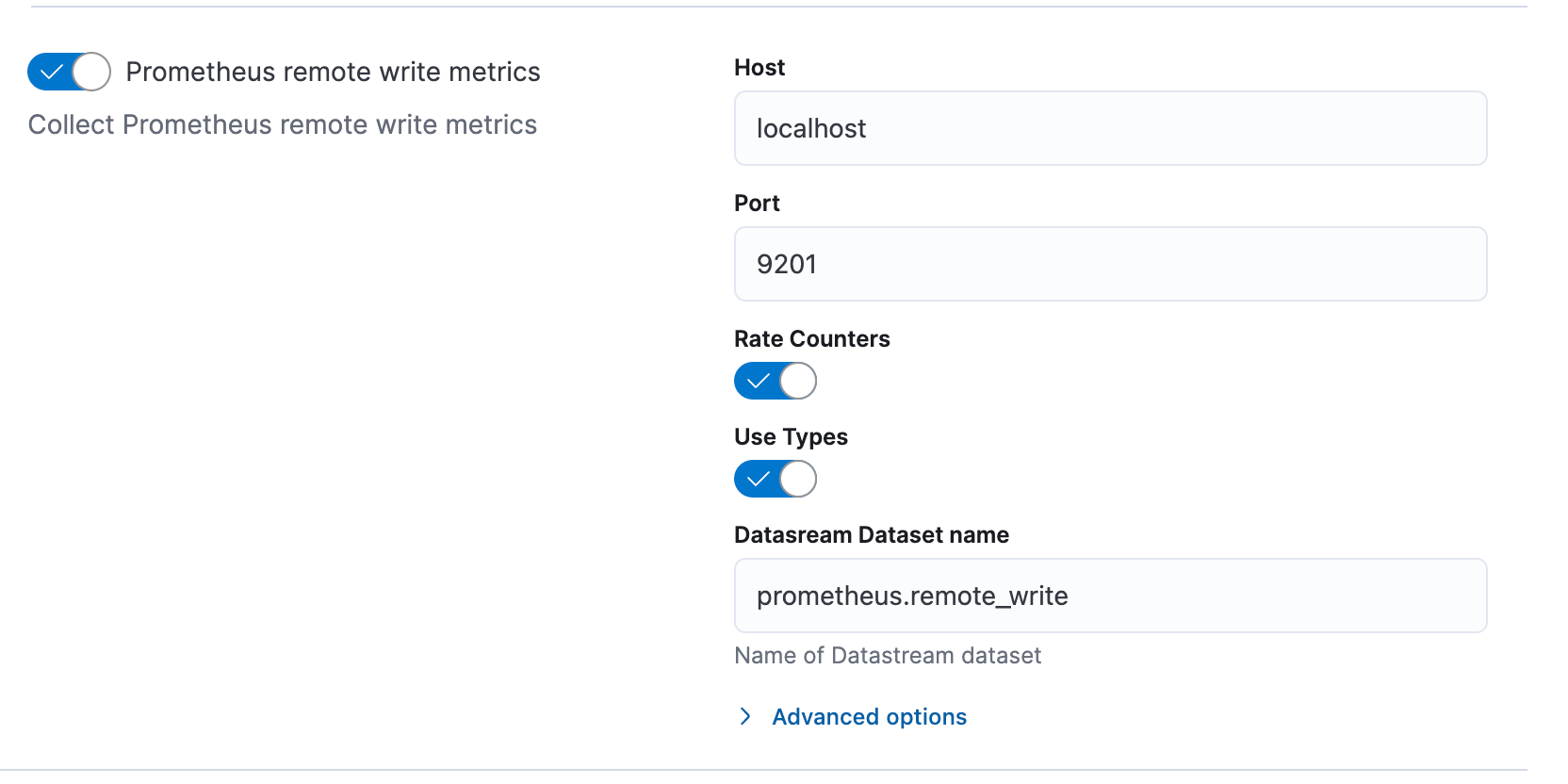Image resolution: width=1568 pixels, height=784 pixels.
Task: Click the Datasream Dataset name label
Action: pyautogui.click(x=871, y=535)
